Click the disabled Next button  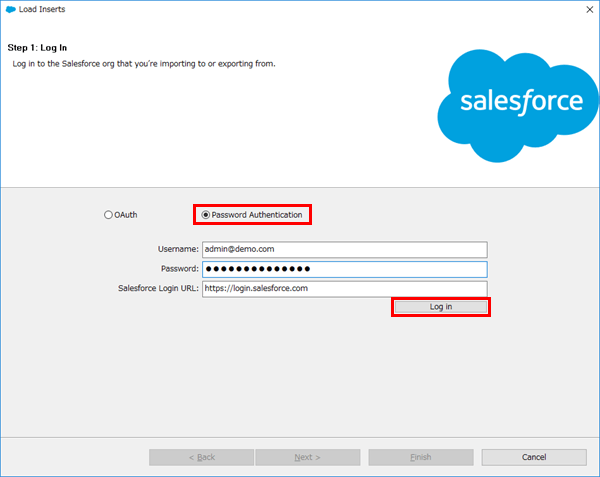pyautogui.click(x=308, y=457)
